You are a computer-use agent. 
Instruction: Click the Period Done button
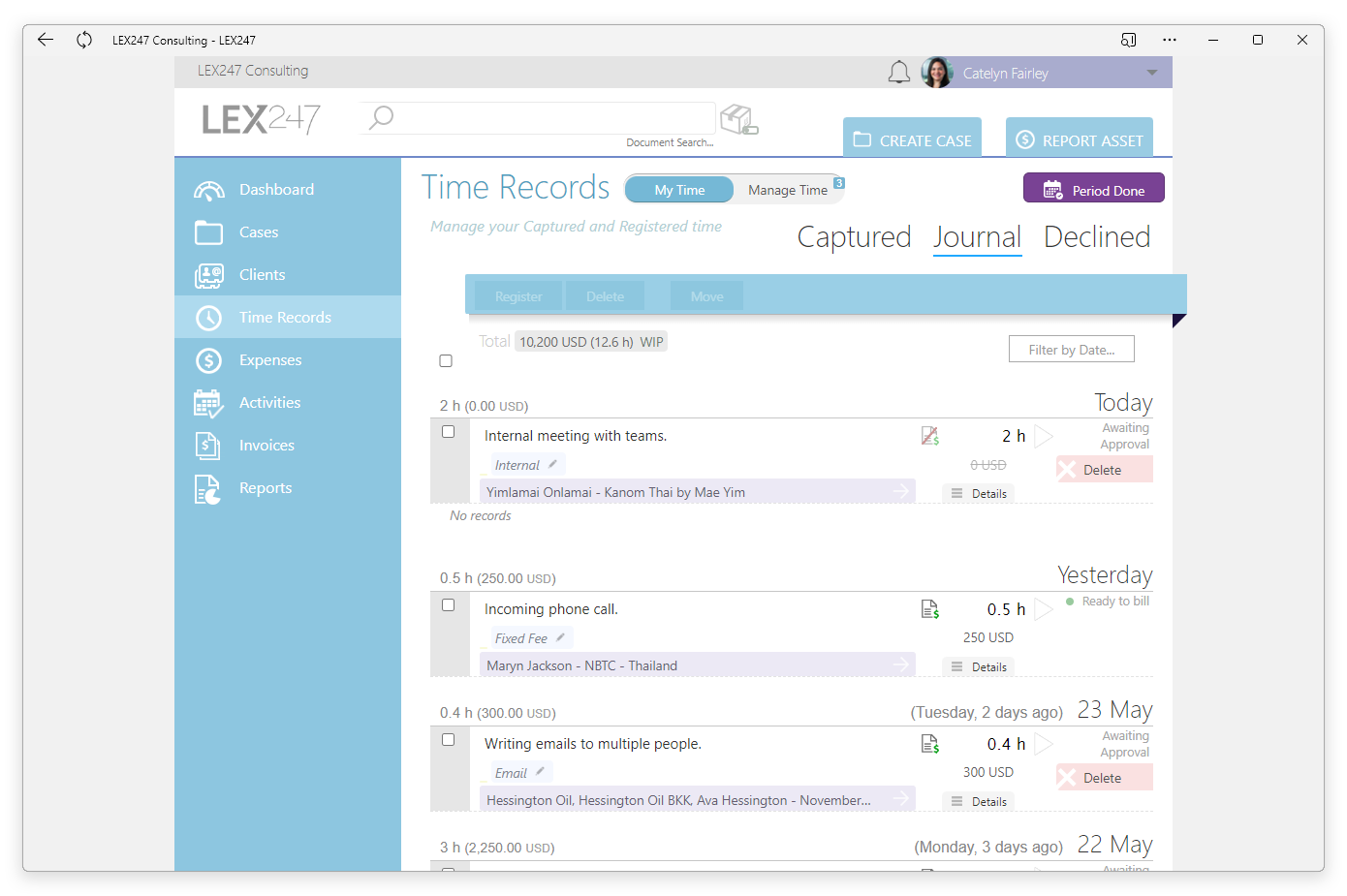1093,188
